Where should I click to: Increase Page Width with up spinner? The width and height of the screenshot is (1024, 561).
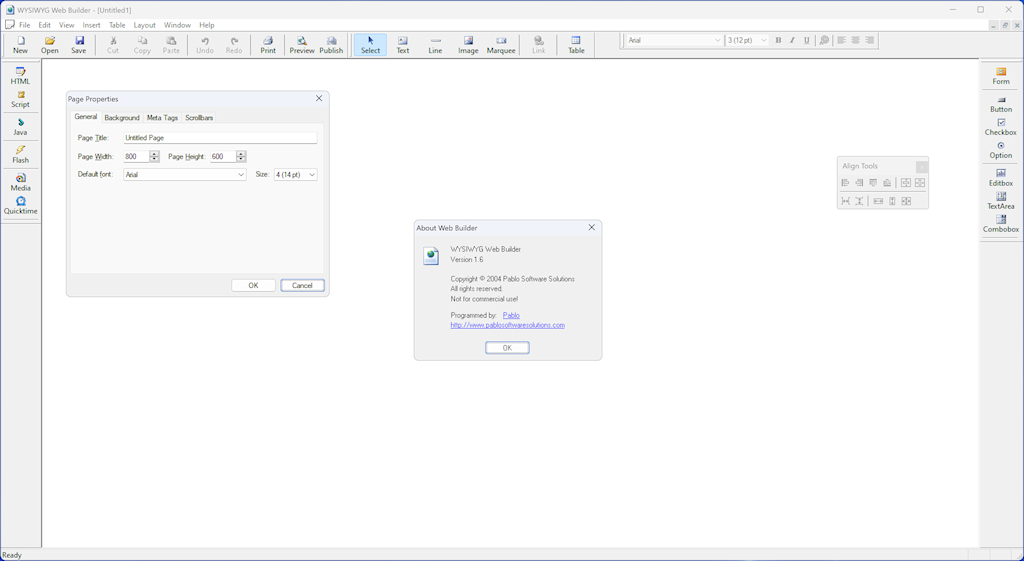[x=154, y=154]
